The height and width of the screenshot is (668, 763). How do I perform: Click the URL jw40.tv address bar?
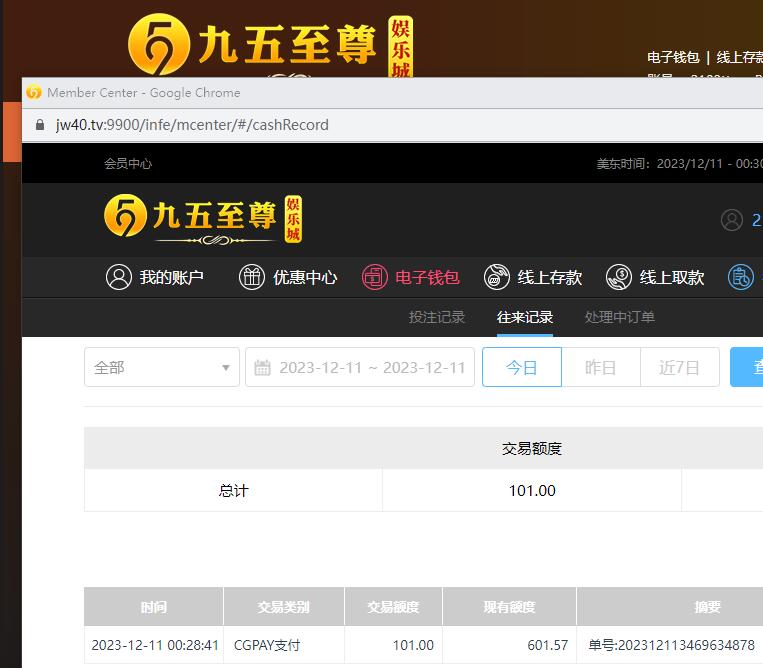point(192,125)
